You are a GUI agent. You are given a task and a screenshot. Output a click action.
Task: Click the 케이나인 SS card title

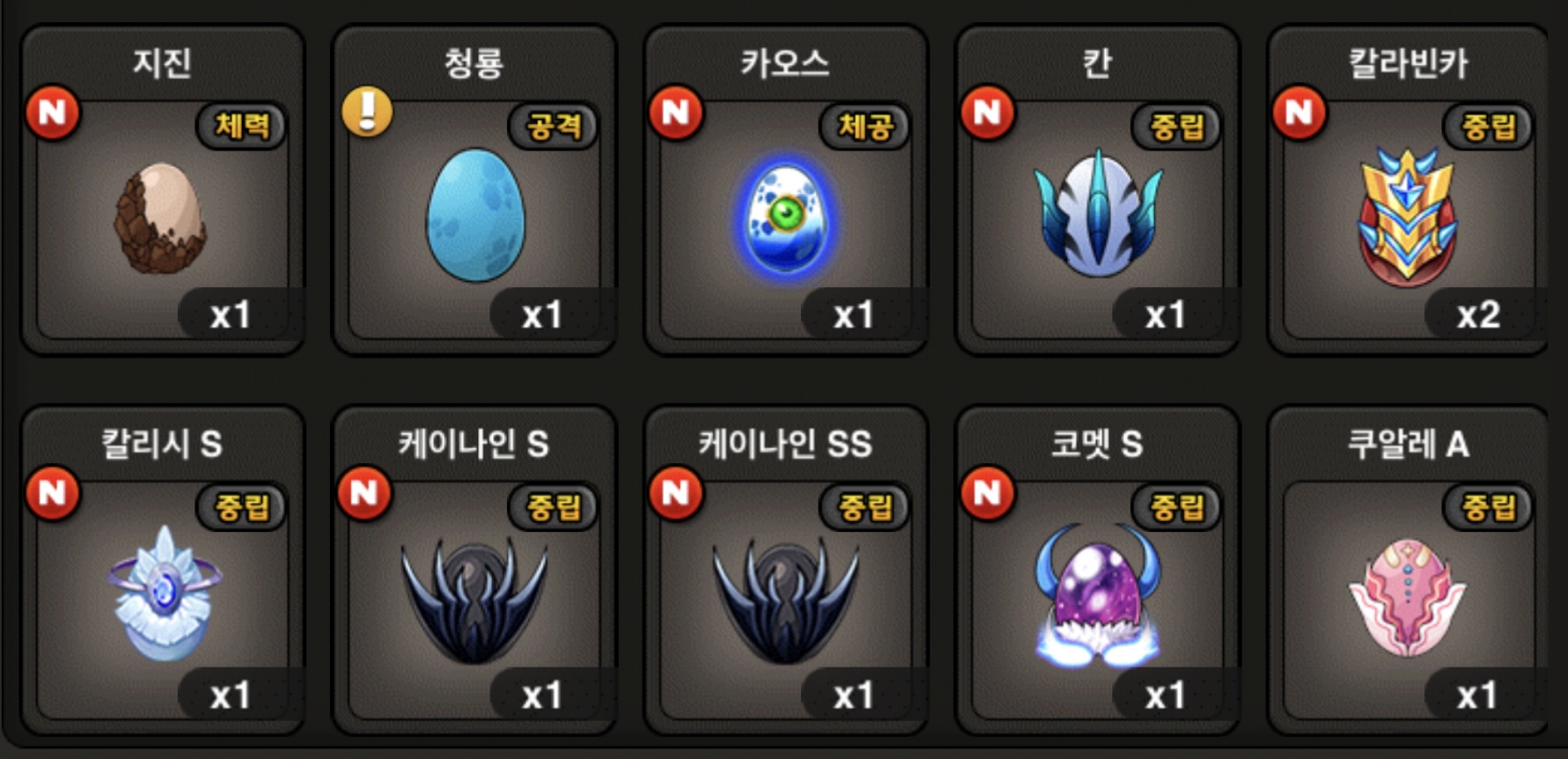(x=785, y=444)
